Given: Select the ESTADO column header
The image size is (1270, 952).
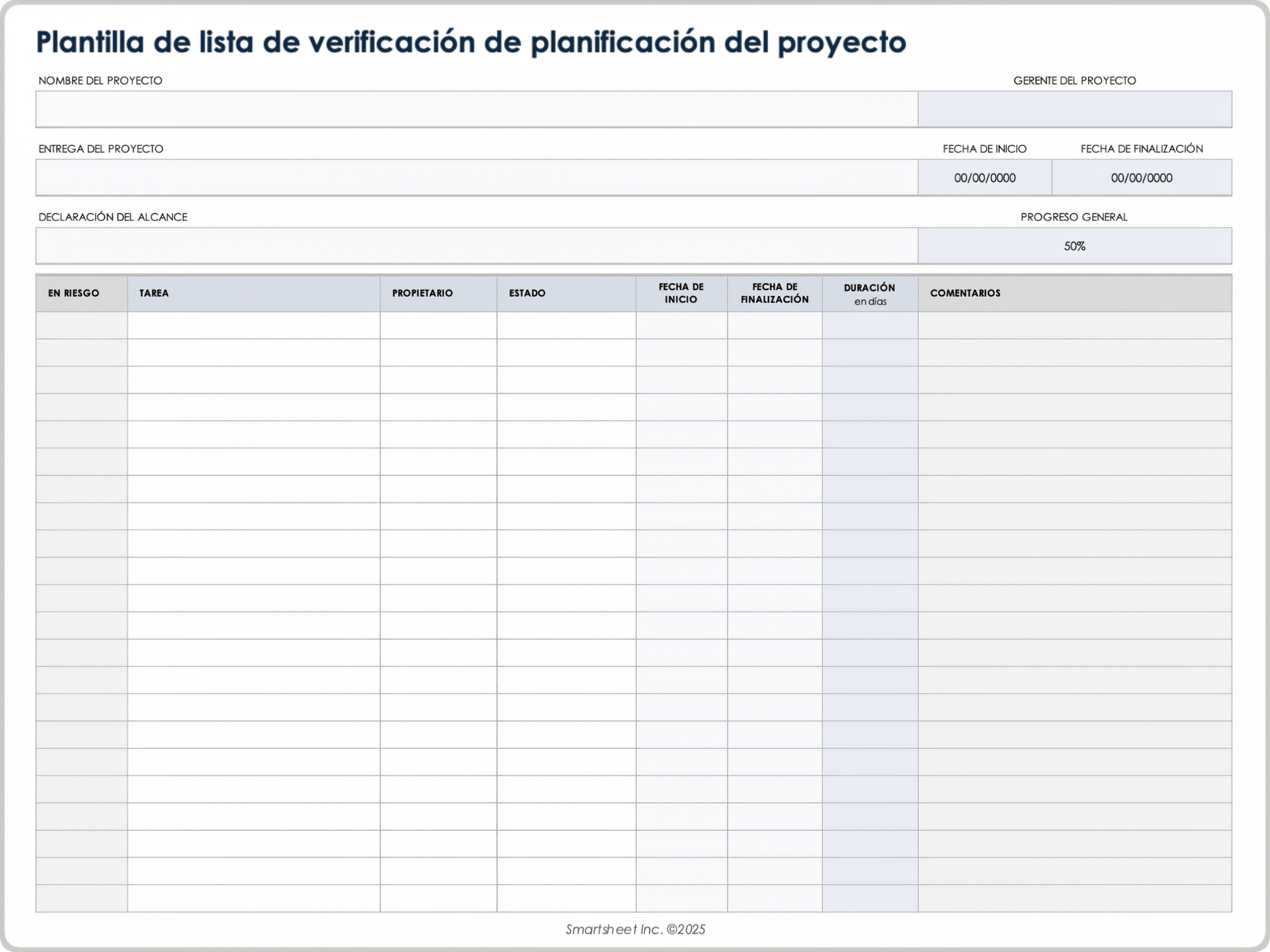Looking at the screenshot, I should point(526,293).
